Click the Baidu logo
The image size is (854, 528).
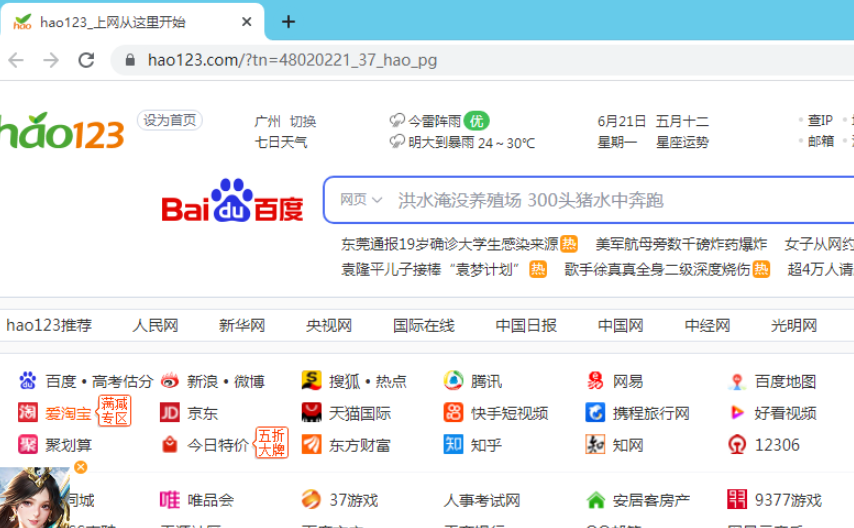pyautogui.click(x=232, y=201)
